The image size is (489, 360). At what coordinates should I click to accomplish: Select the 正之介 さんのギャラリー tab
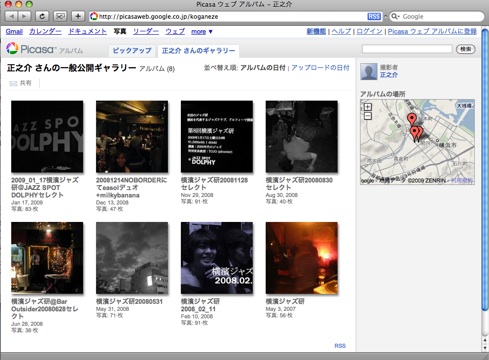pos(198,51)
